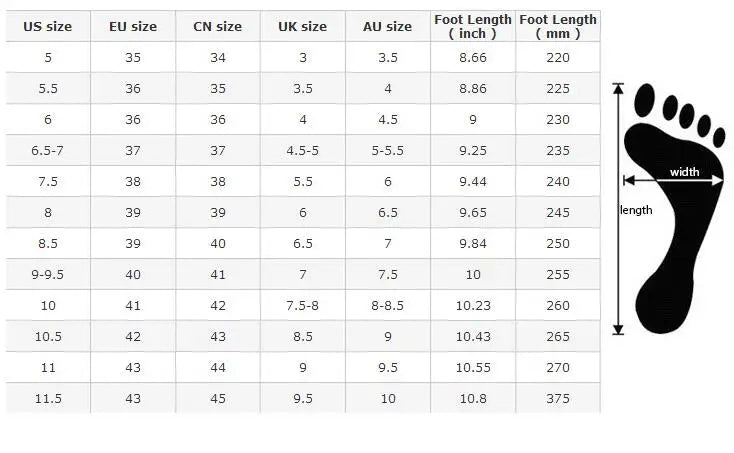Select the 375 mm foot length cell
Viewport: 734px width, 453px height.
558,399
